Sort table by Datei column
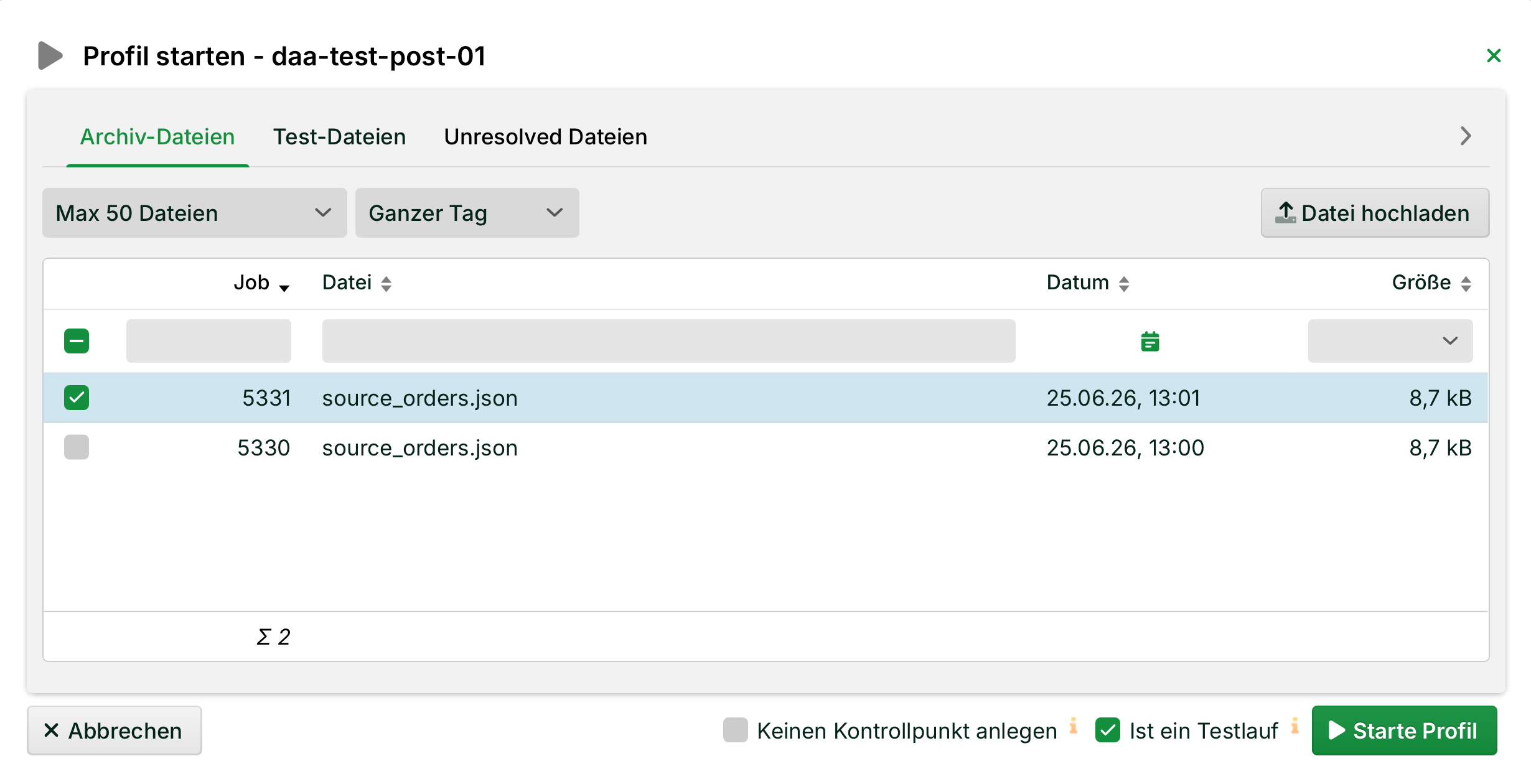 (x=357, y=283)
